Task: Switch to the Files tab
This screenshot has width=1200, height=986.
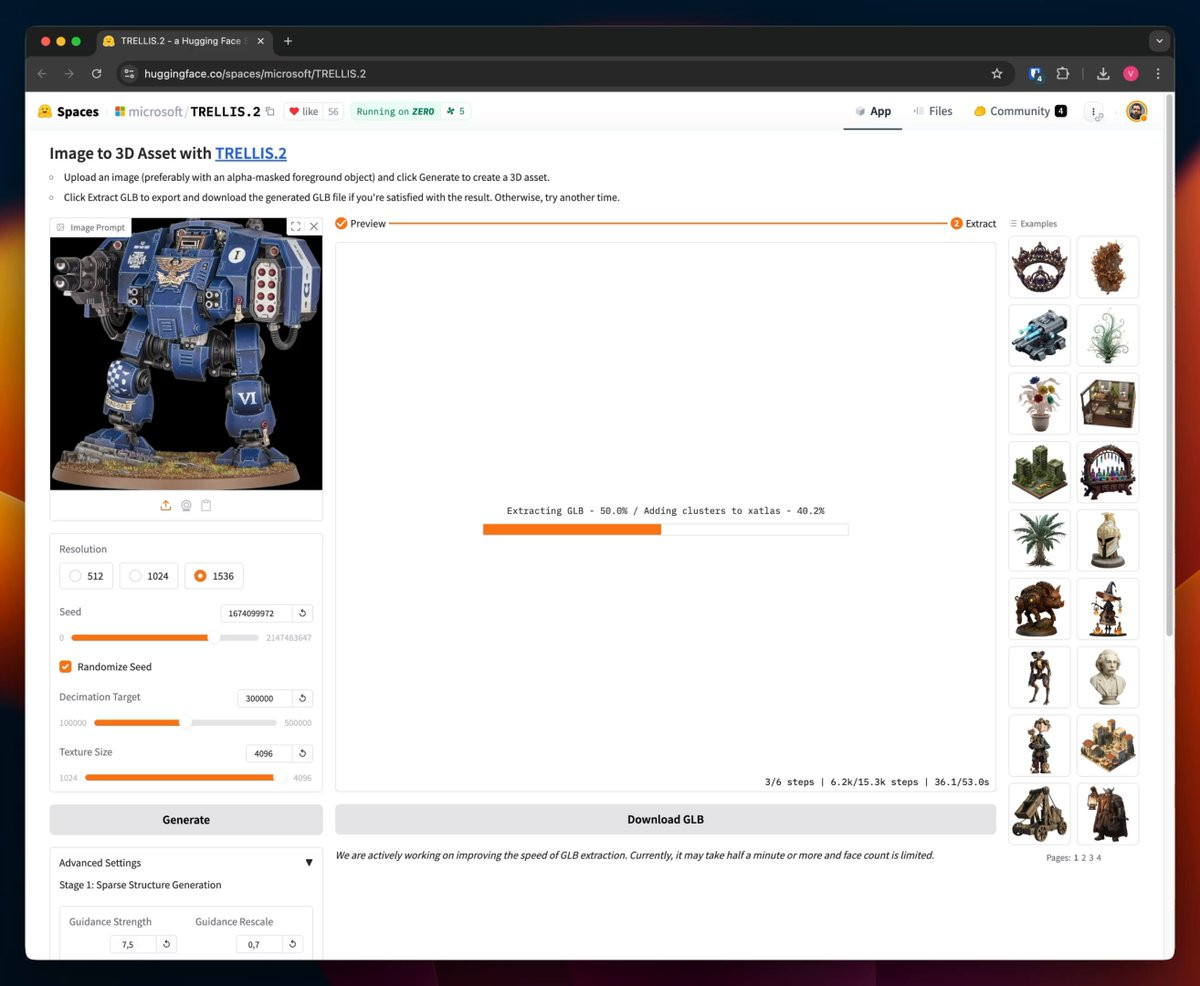Action: click(x=932, y=111)
